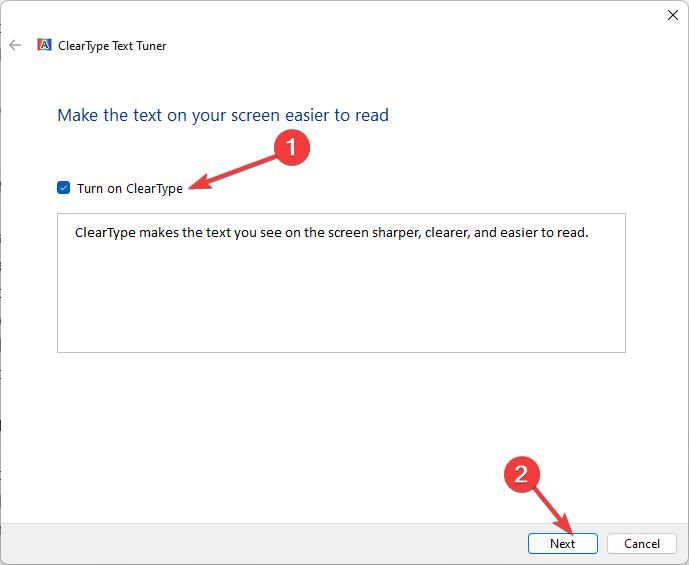
Task: Click the 'Turn on ClearType' label text
Action: pos(130,188)
